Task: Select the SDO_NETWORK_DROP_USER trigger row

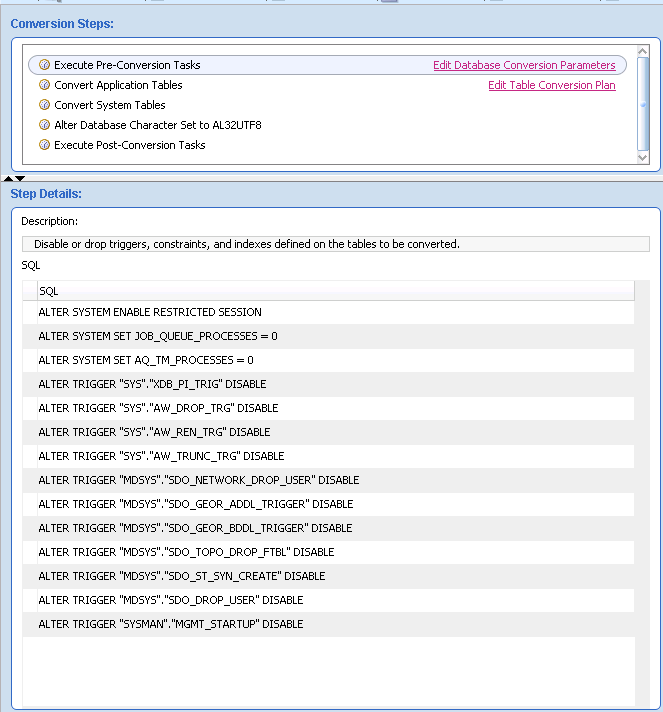Action: (328, 480)
